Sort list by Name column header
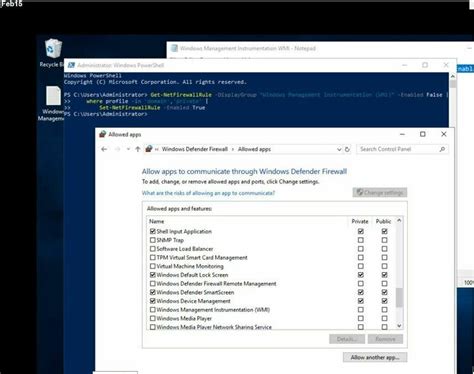 pyautogui.click(x=156, y=221)
